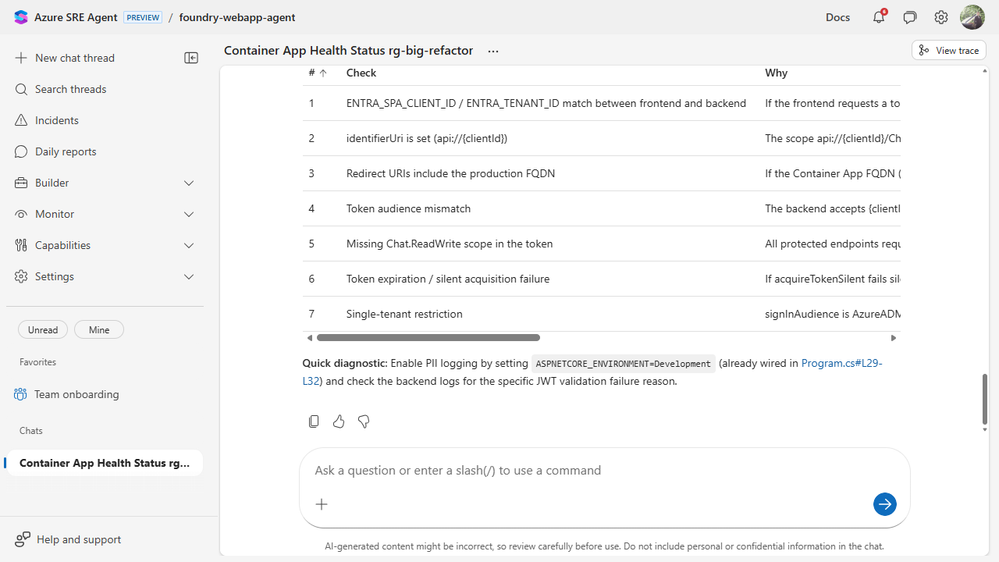Open Daily reports
This screenshot has width=999, height=562.
[66, 152]
